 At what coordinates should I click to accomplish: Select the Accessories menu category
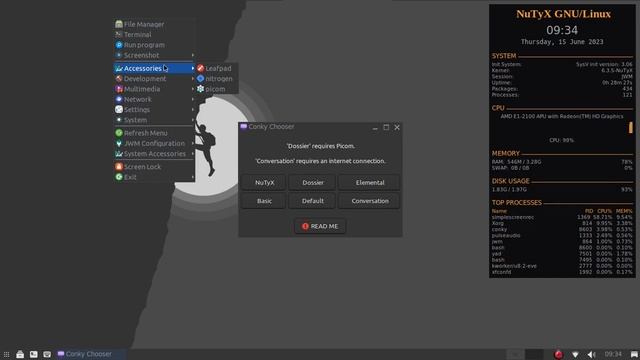tap(154, 68)
